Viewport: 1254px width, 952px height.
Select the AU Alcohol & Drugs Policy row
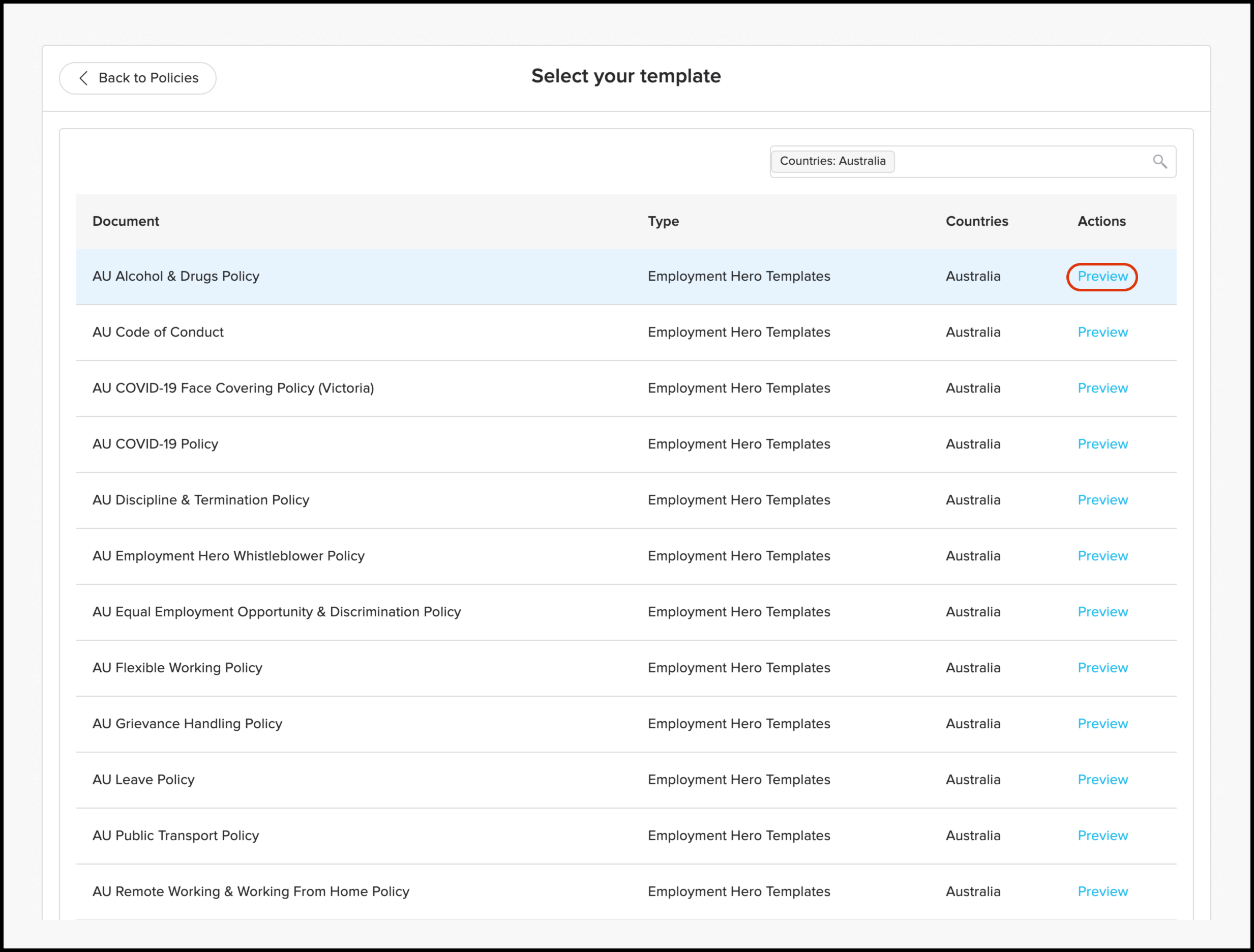626,277
